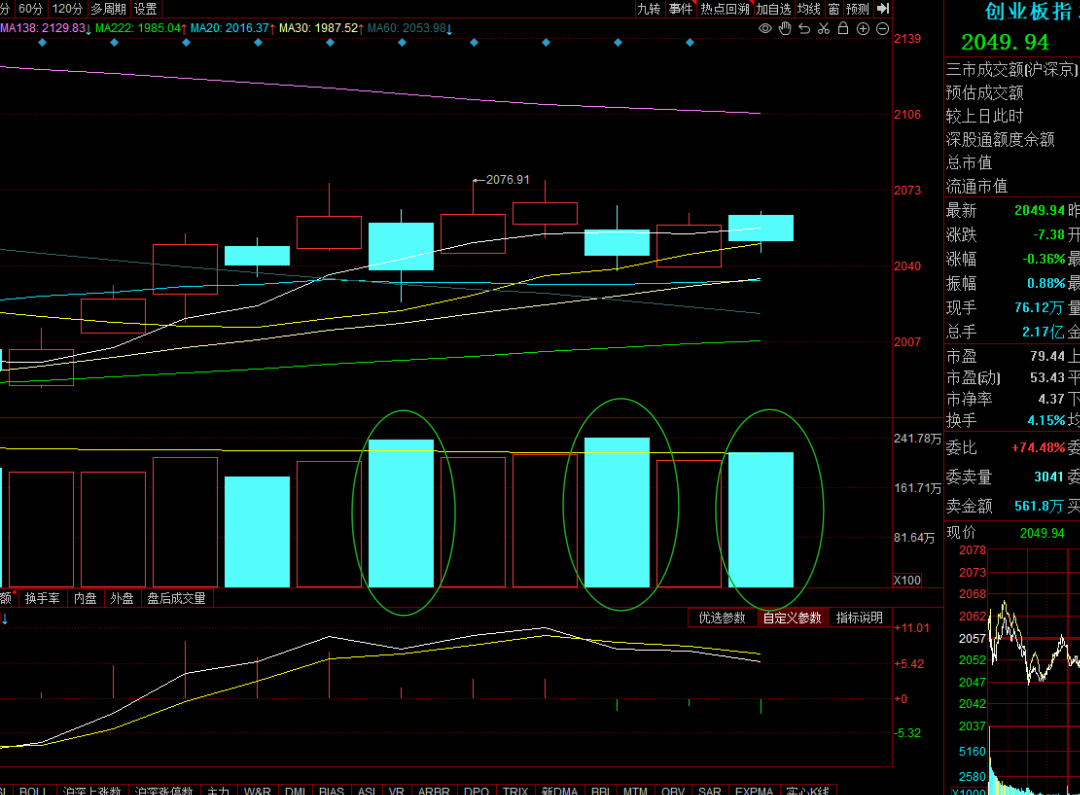The height and width of the screenshot is (795, 1080).
Task: Click the MA60 moving average label
Action: tap(410, 28)
